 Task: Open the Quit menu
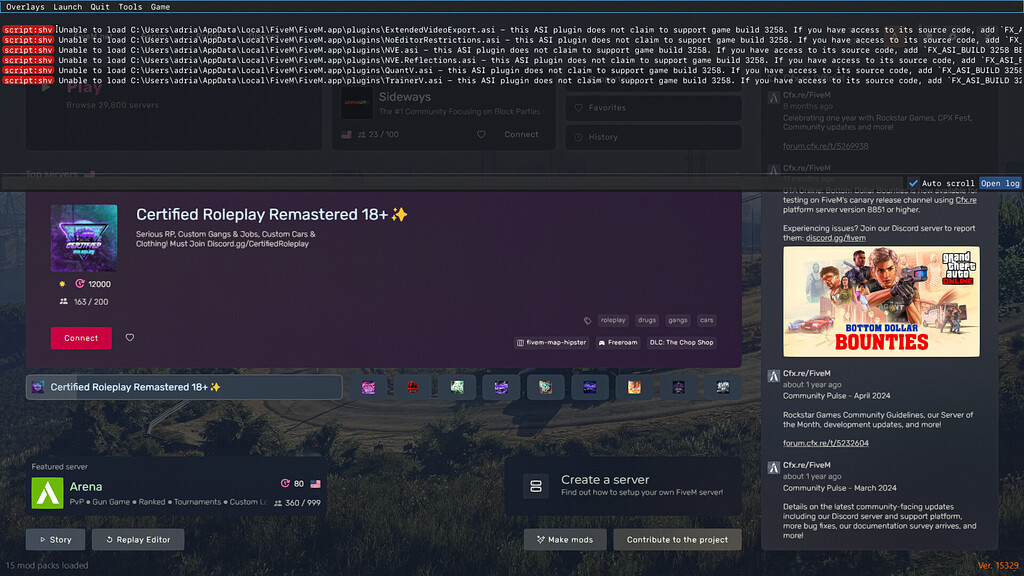point(100,7)
